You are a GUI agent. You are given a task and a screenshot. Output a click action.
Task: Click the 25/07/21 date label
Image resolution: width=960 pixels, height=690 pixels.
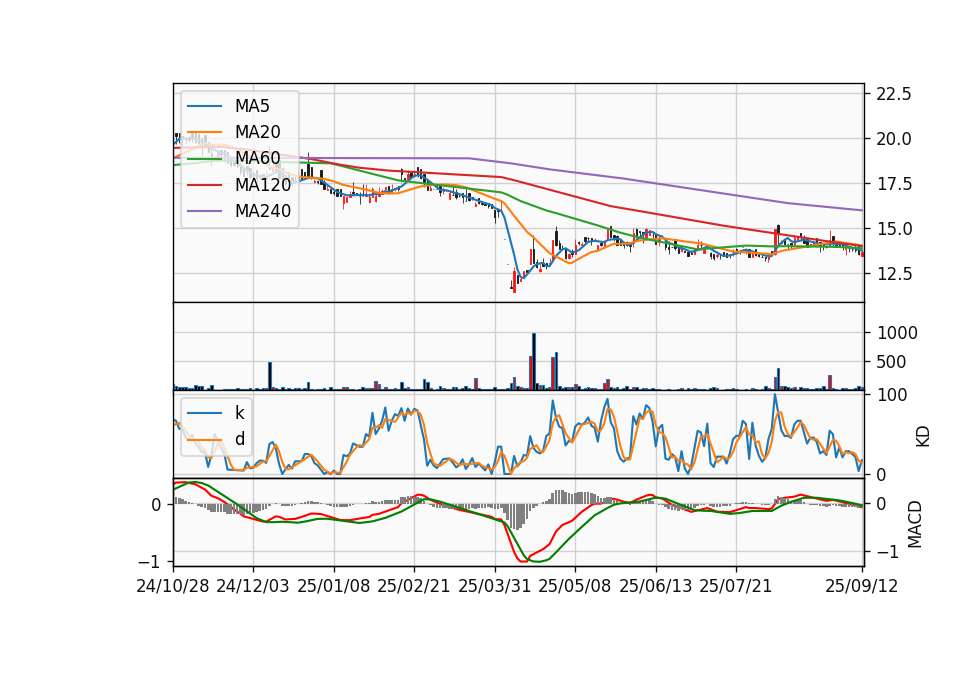pos(735,586)
